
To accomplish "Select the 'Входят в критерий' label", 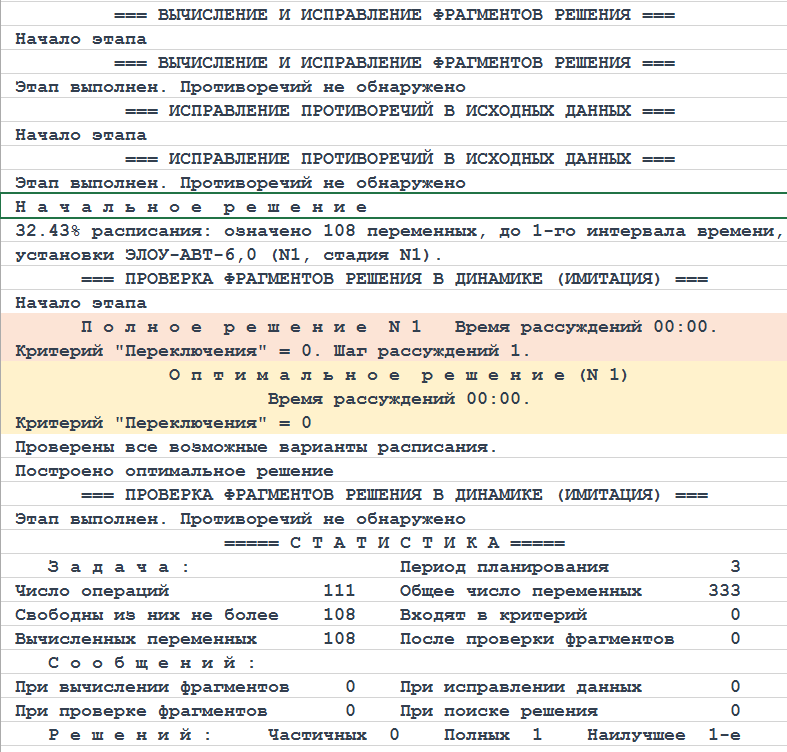I will pyautogui.click(x=493, y=615).
